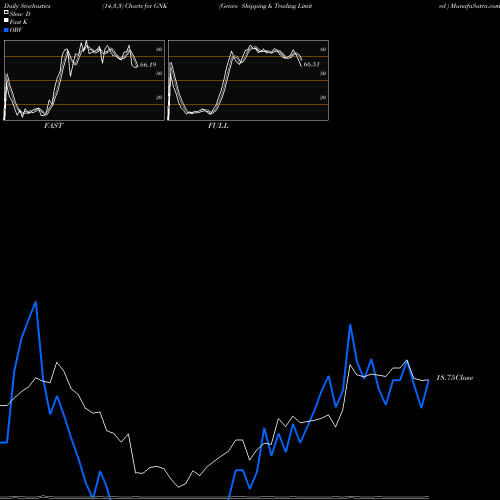This screenshot has height=500, width=500.
Task: Click the 'FULL' caption below the chart
Action: pos(218,126)
